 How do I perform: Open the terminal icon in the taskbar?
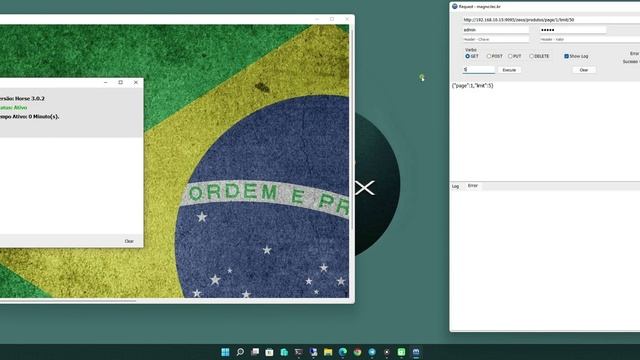point(298,352)
